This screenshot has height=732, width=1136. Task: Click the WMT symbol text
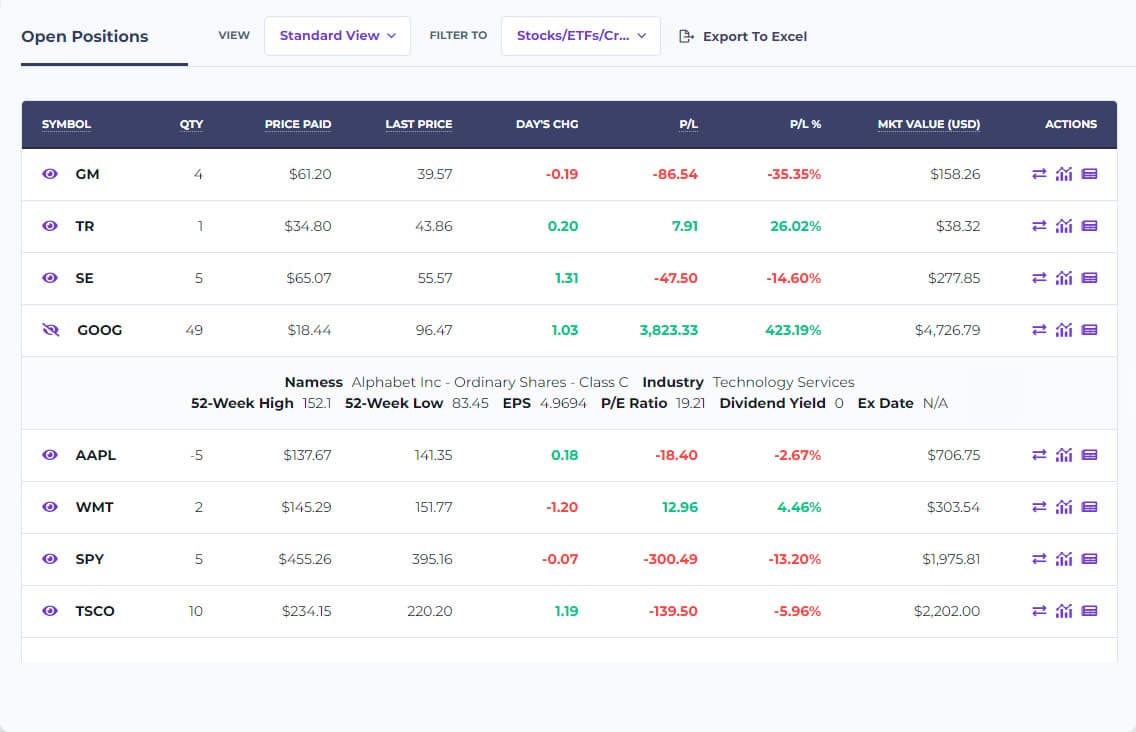tap(94, 507)
